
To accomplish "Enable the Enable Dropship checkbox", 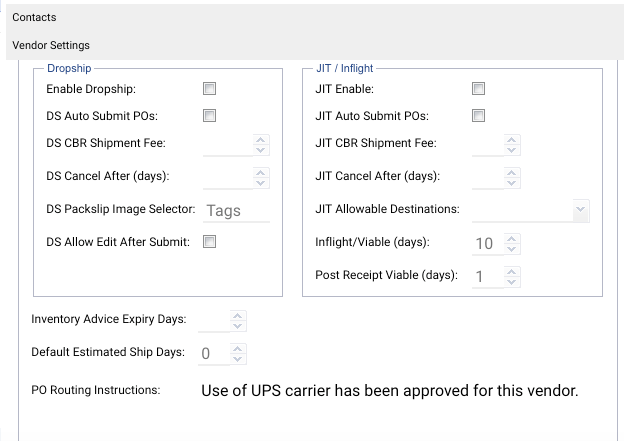I will coord(209,88).
